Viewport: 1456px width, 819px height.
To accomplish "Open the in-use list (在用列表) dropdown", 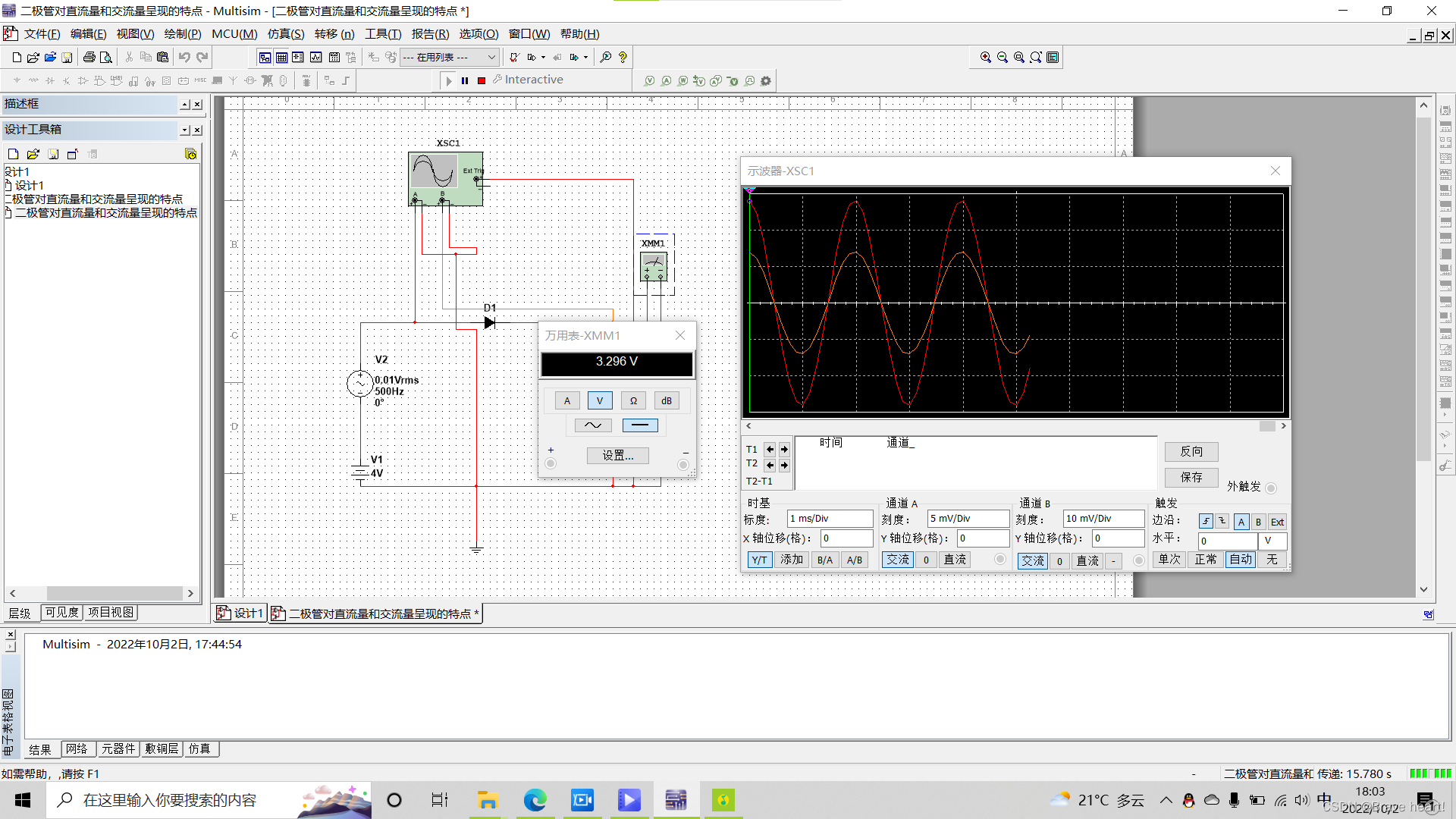I will 491,58.
